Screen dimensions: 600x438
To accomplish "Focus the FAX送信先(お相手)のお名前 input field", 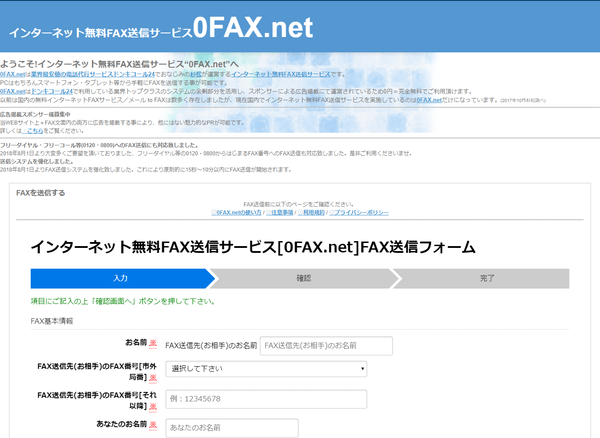I will (326, 346).
